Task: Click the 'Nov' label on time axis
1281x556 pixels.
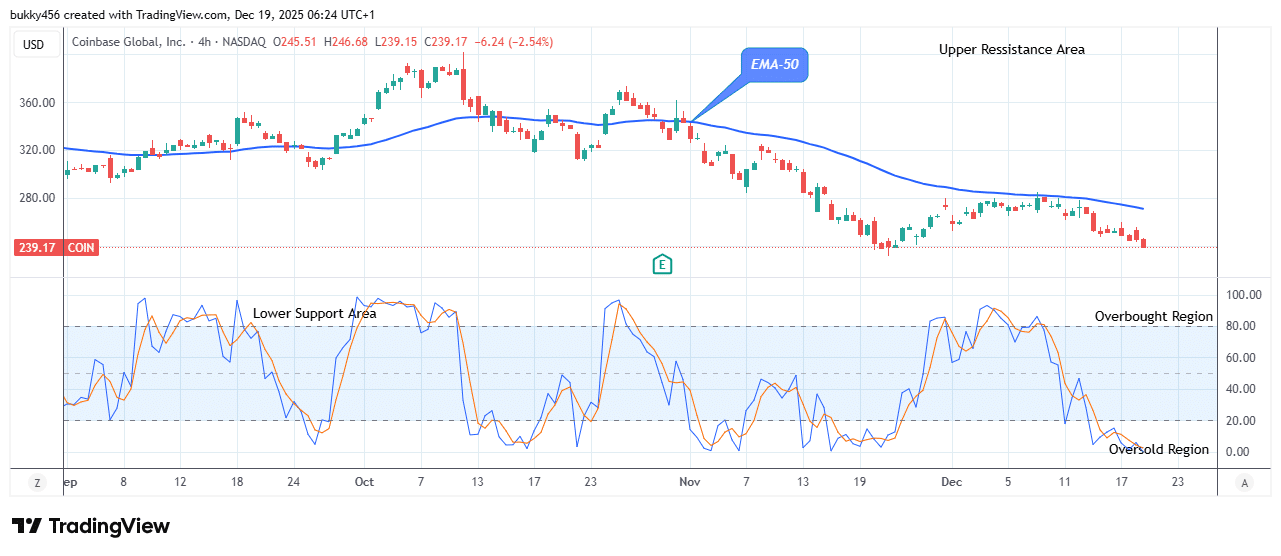Action: click(x=689, y=482)
